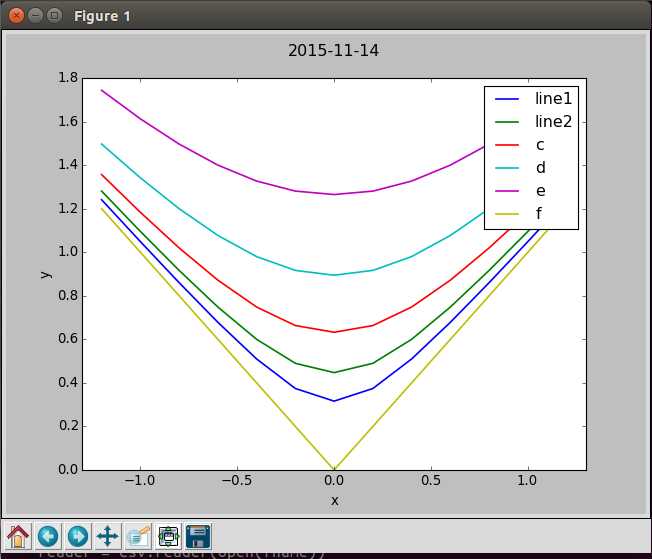Image resolution: width=652 pixels, height=559 pixels.
Task: Click the y axis label
Action: 46,275
